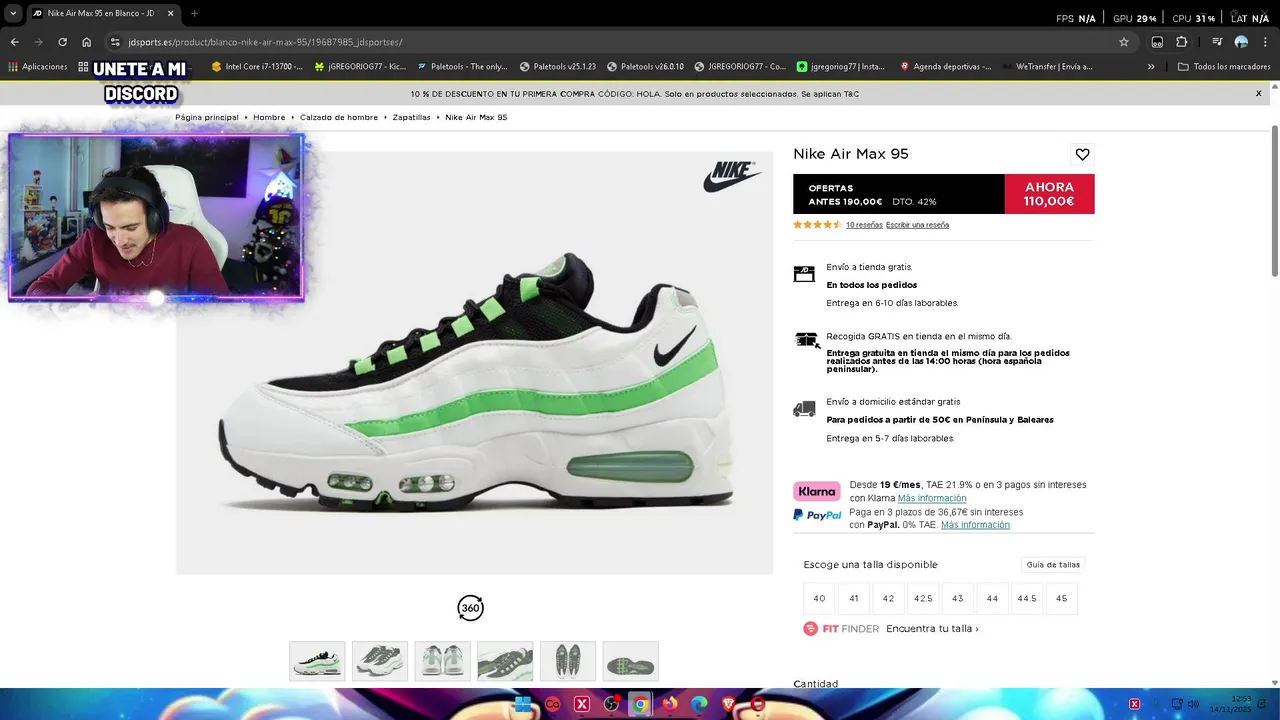Image resolution: width=1280 pixels, height=720 pixels.
Task: Select size 41
Action: [854, 598]
